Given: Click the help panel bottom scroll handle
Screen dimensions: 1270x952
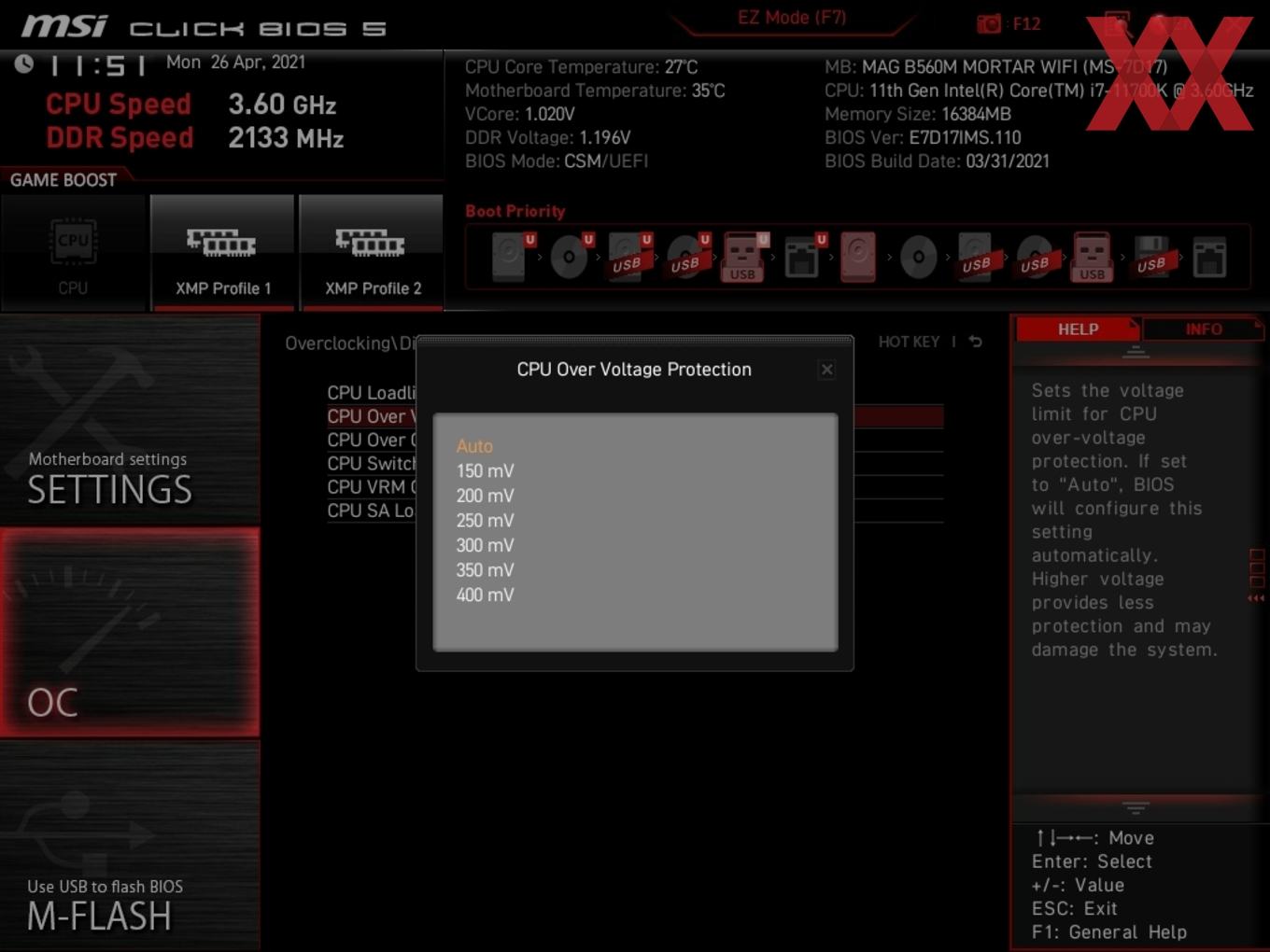Looking at the screenshot, I should [1136, 806].
